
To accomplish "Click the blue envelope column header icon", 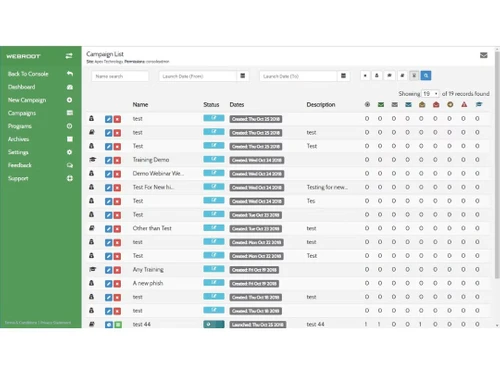I will click(408, 105).
